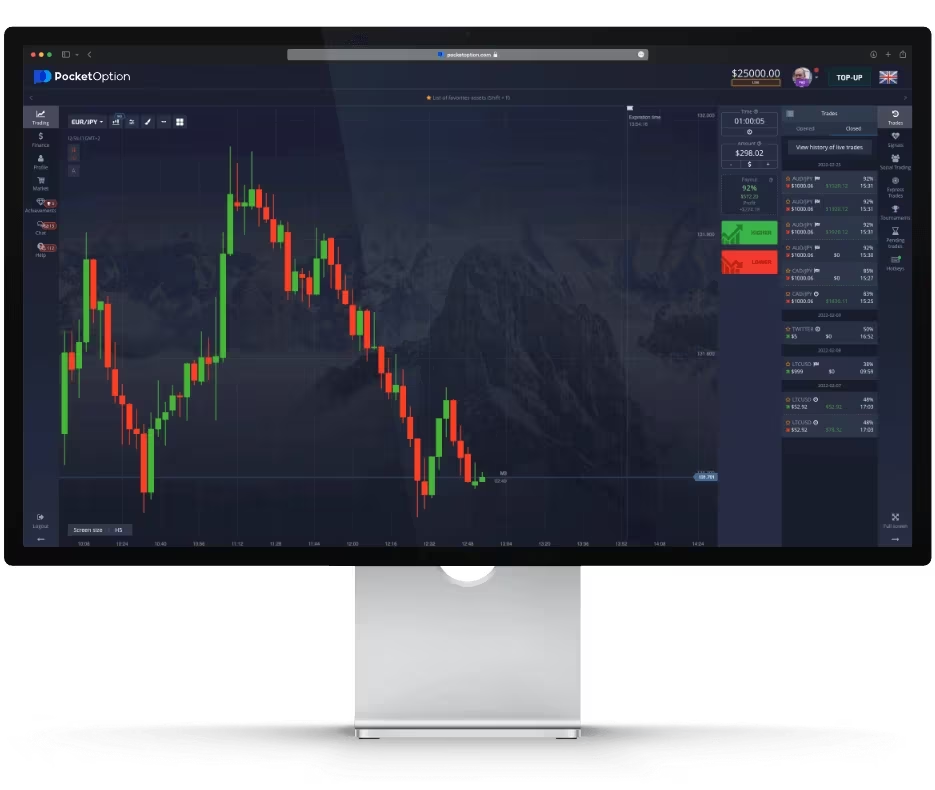Open the multi-chart grid layout
935x790 pixels.
pos(179,122)
